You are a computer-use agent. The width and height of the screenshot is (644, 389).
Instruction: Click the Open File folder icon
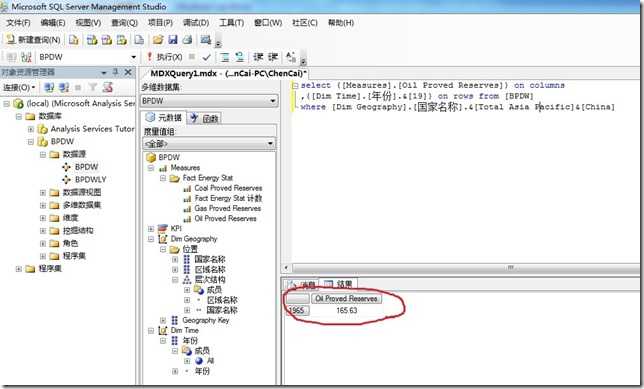point(158,40)
